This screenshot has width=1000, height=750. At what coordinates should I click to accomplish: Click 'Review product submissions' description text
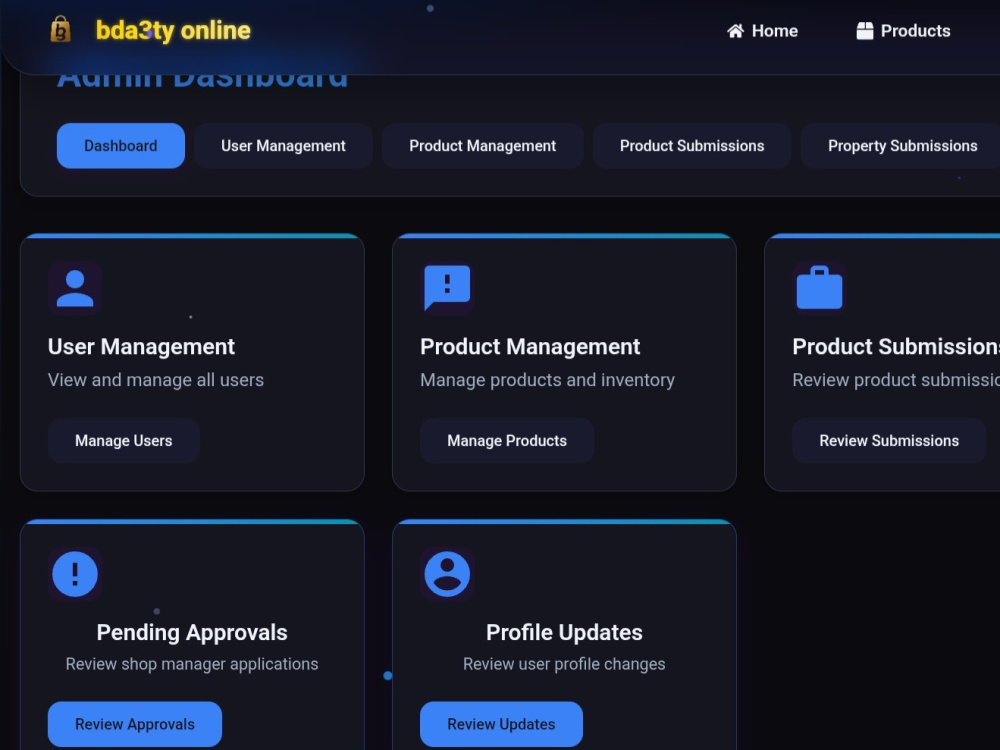896,379
